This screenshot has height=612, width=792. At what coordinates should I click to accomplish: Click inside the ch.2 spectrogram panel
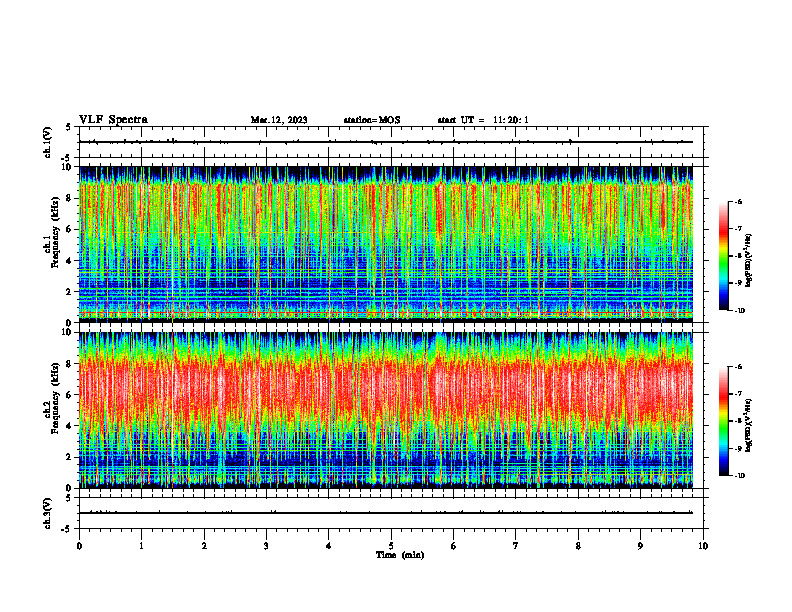point(386,410)
